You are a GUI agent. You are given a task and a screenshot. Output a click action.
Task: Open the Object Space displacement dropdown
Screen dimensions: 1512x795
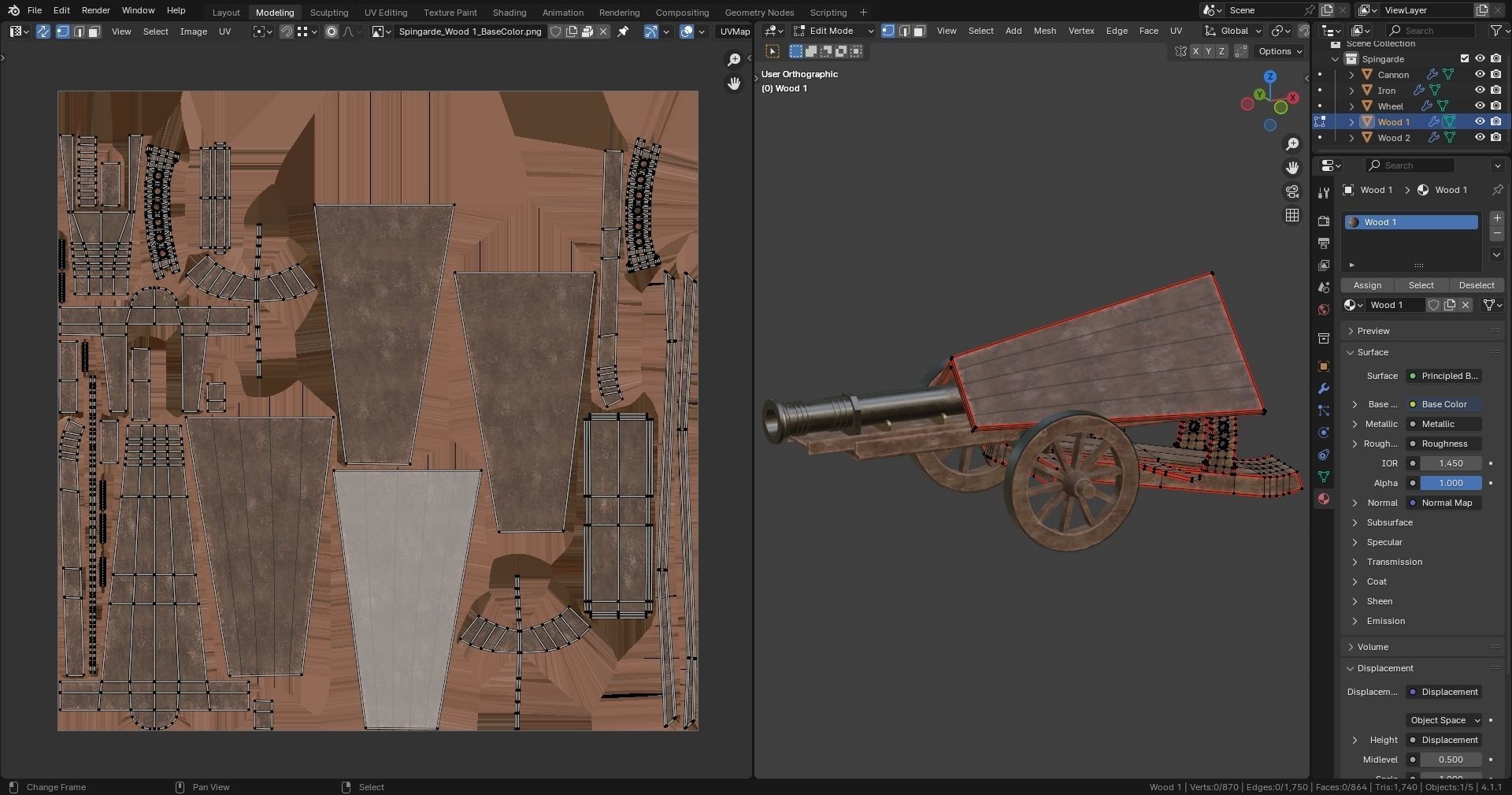[x=1444, y=720]
